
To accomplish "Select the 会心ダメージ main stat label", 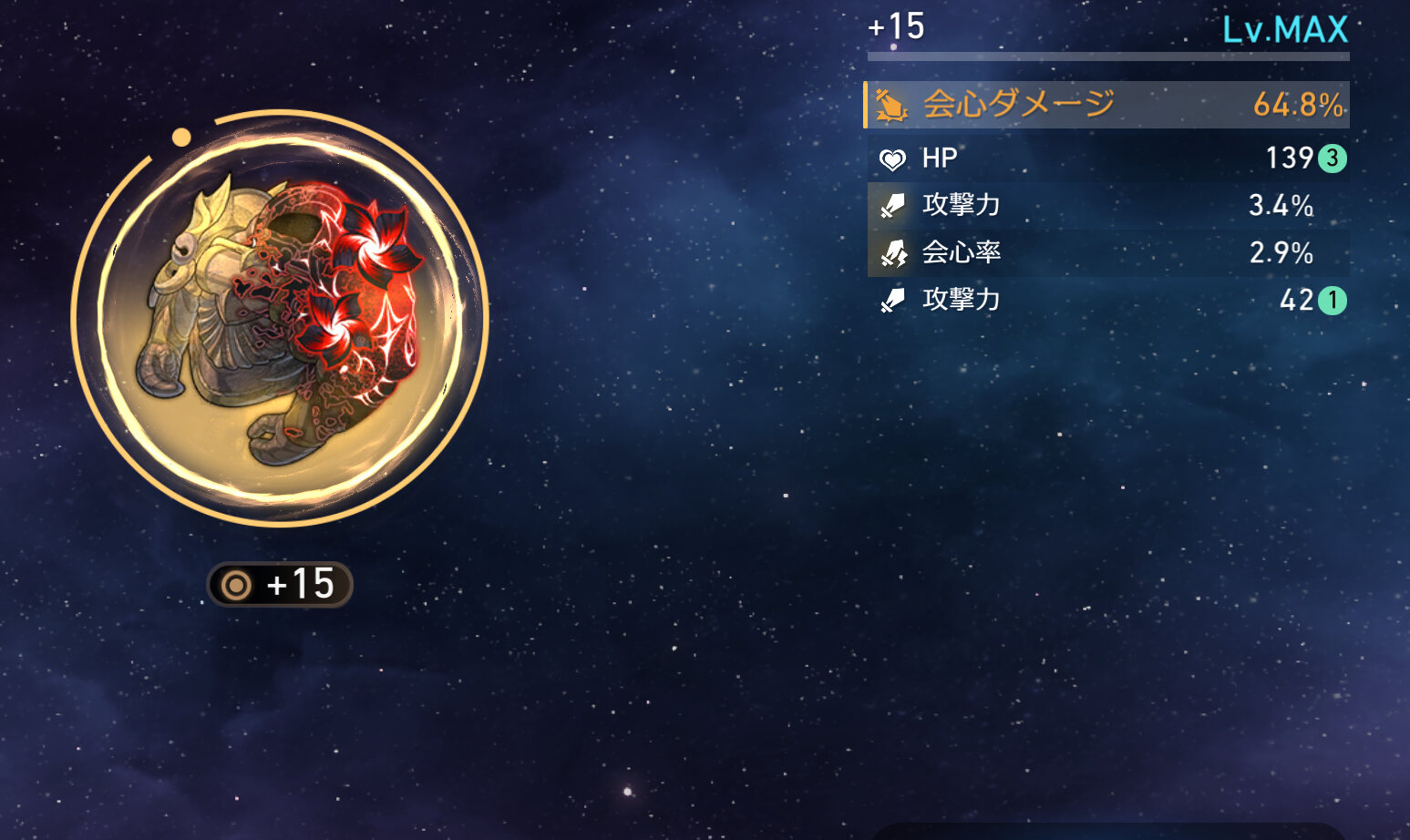I will tap(1019, 104).
